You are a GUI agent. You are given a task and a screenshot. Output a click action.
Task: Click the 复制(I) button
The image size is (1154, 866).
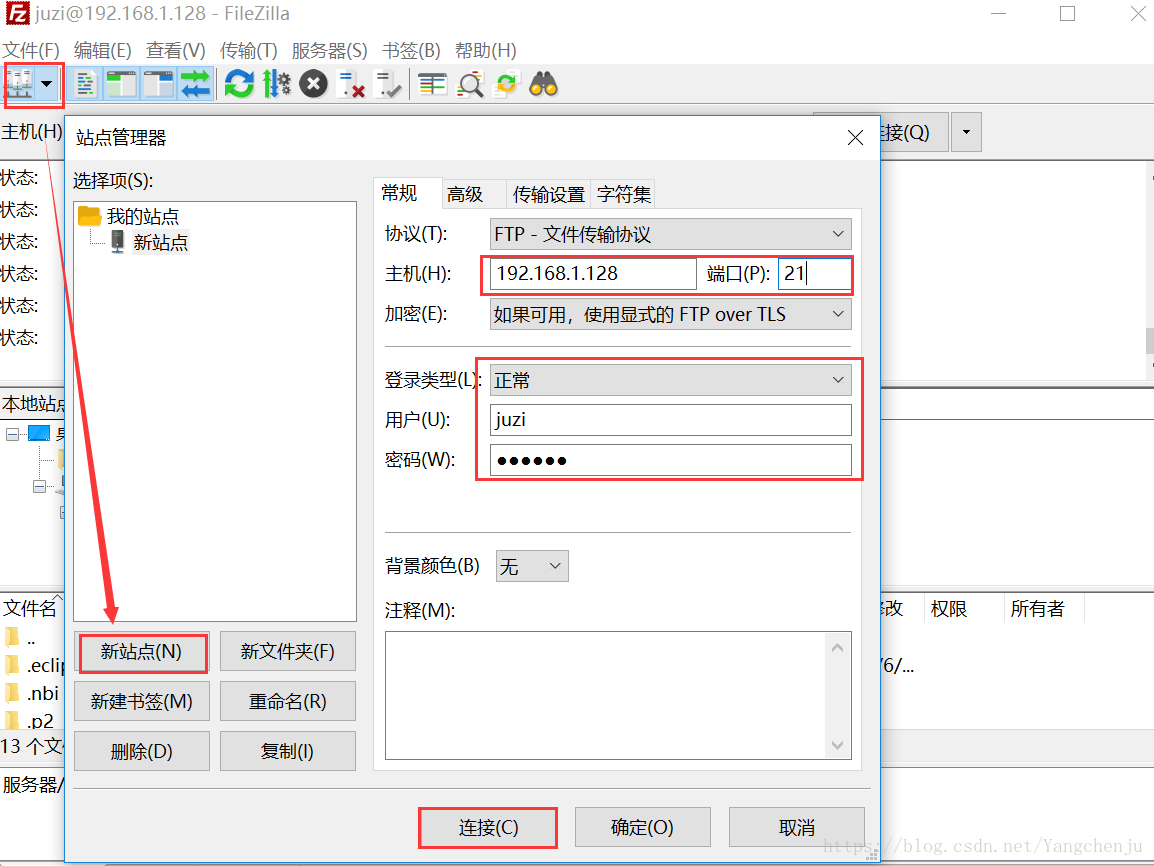tap(288, 751)
